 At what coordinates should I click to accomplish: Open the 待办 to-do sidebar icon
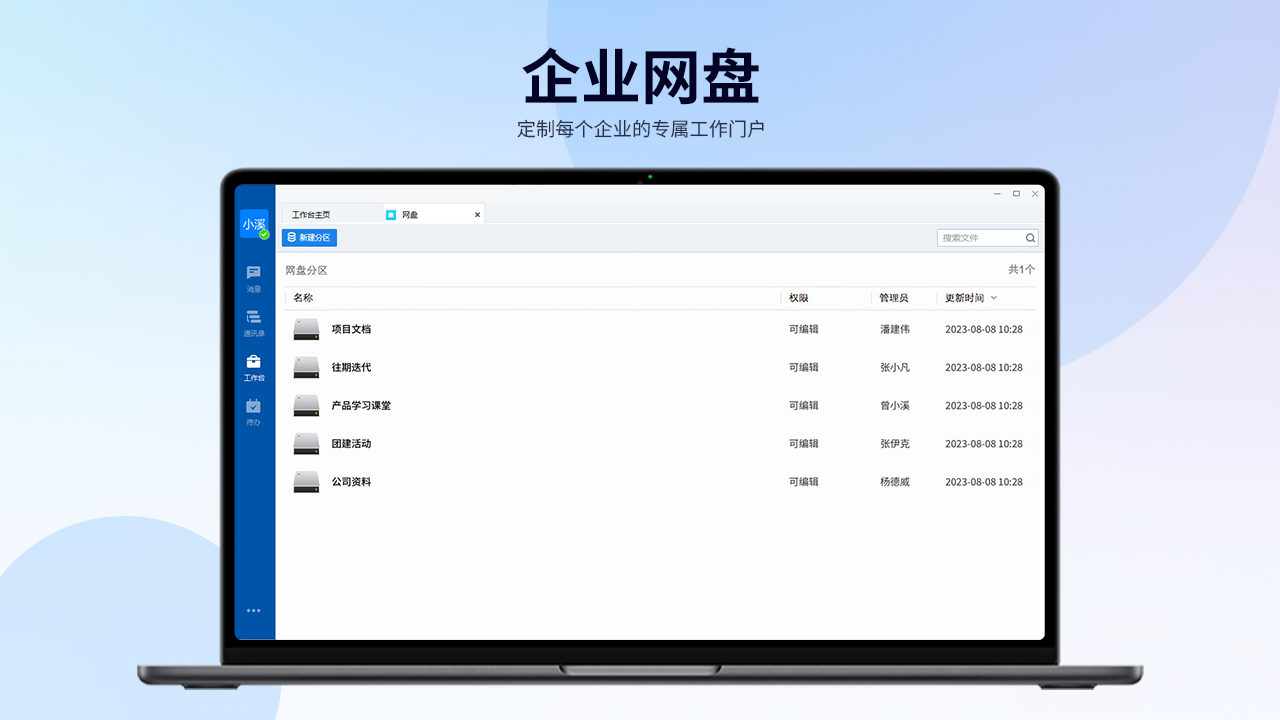253,410
